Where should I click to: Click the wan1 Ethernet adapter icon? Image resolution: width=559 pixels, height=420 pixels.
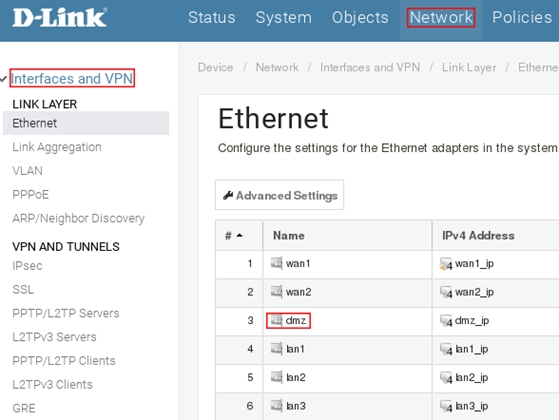click(x=277, y=263)
